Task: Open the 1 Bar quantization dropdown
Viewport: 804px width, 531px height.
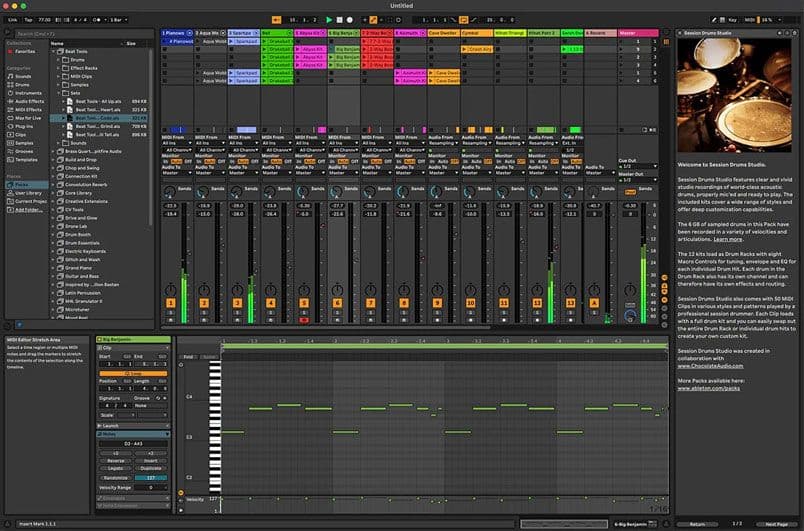Action: (x=118, y=20)
